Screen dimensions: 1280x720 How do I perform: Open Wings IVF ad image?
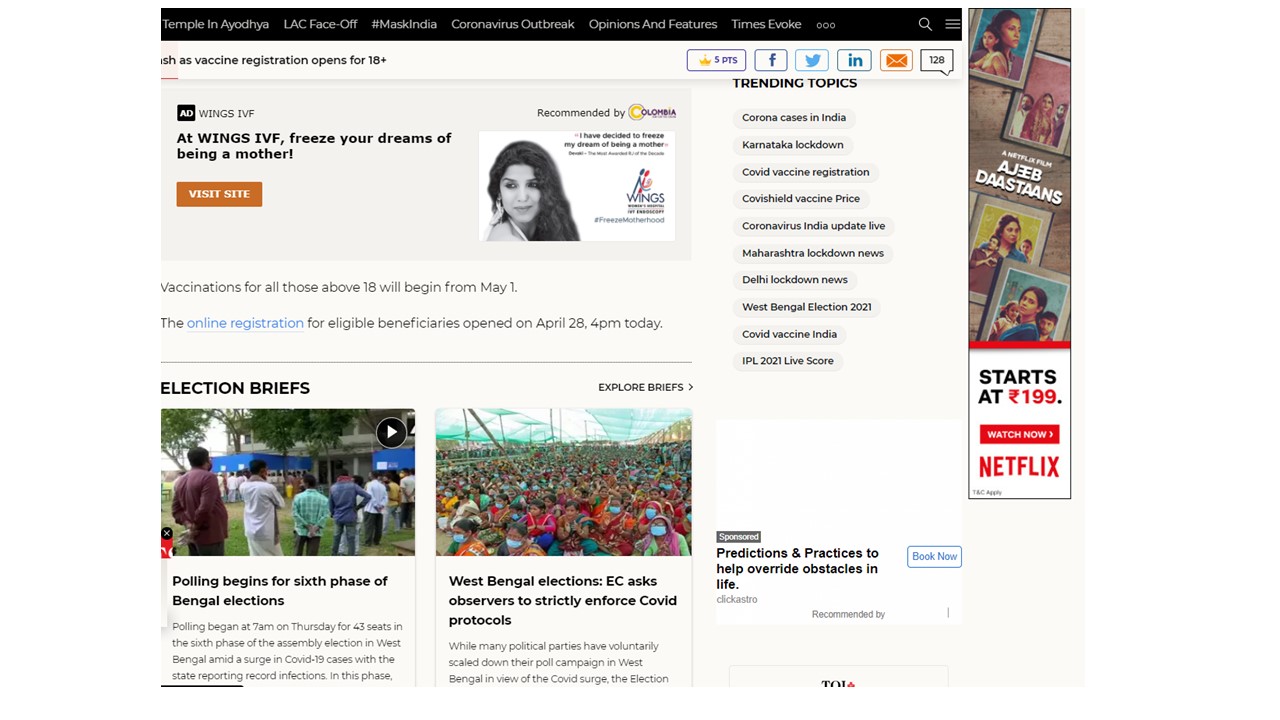pyautogui.click(x=577, y=185)
